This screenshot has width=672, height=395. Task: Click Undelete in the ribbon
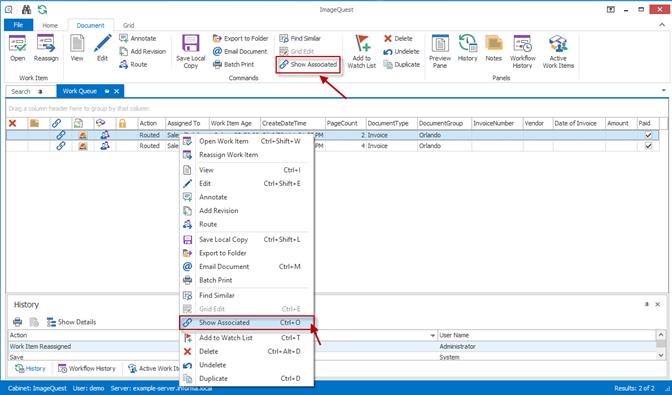(402, 51)
